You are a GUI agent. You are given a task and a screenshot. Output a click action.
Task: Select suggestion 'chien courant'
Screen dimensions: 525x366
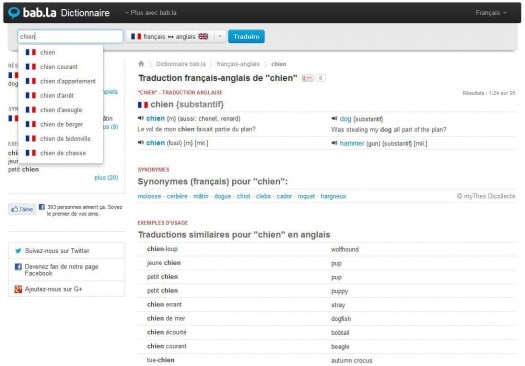click(x=61, y=67)
